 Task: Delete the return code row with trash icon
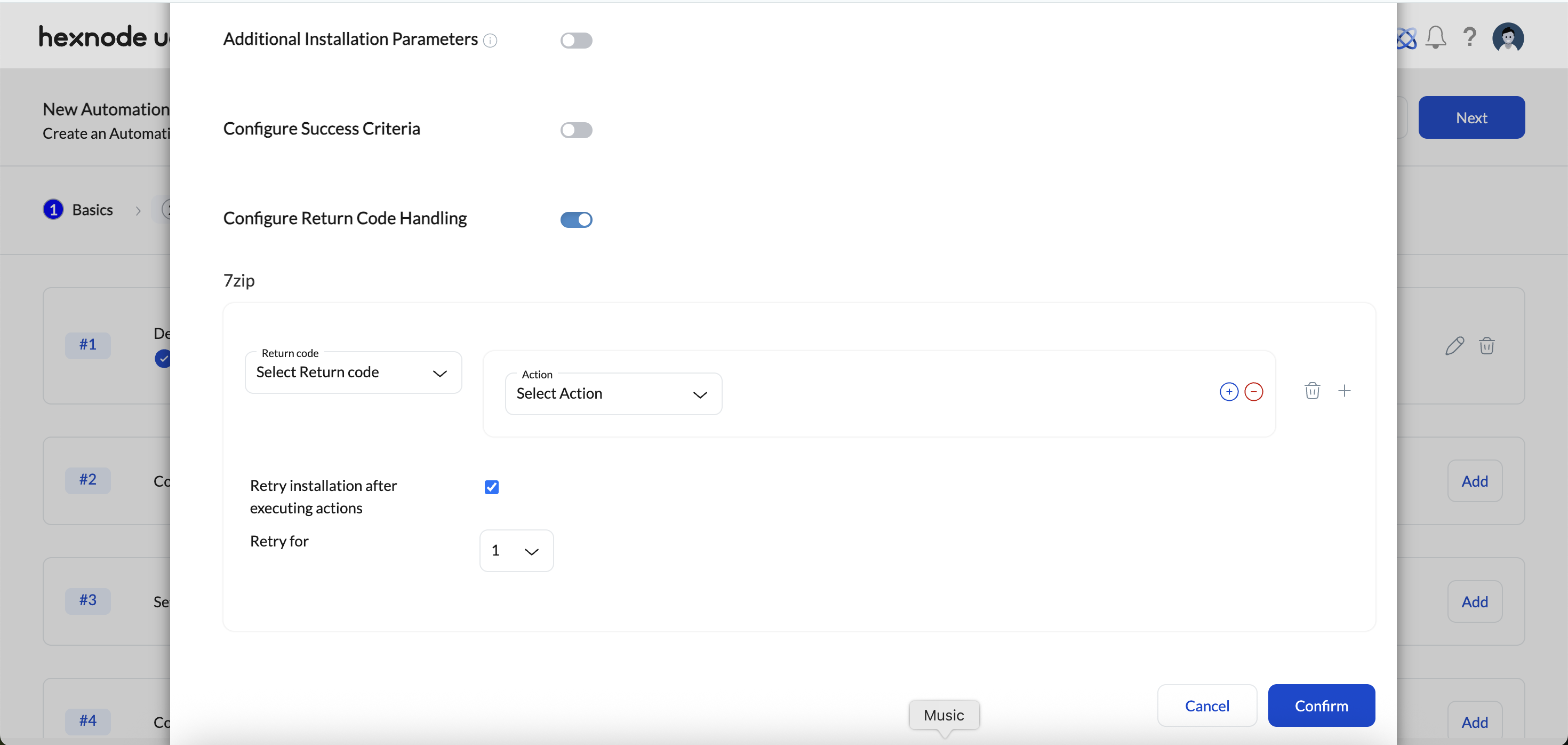pos(1312,391)
